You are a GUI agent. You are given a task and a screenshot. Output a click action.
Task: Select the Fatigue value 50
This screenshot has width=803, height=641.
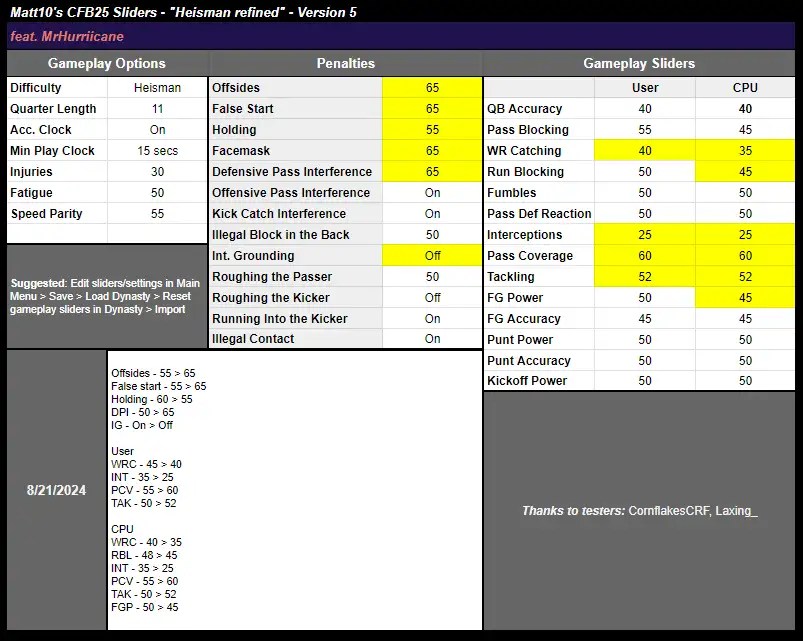(157, 193)
